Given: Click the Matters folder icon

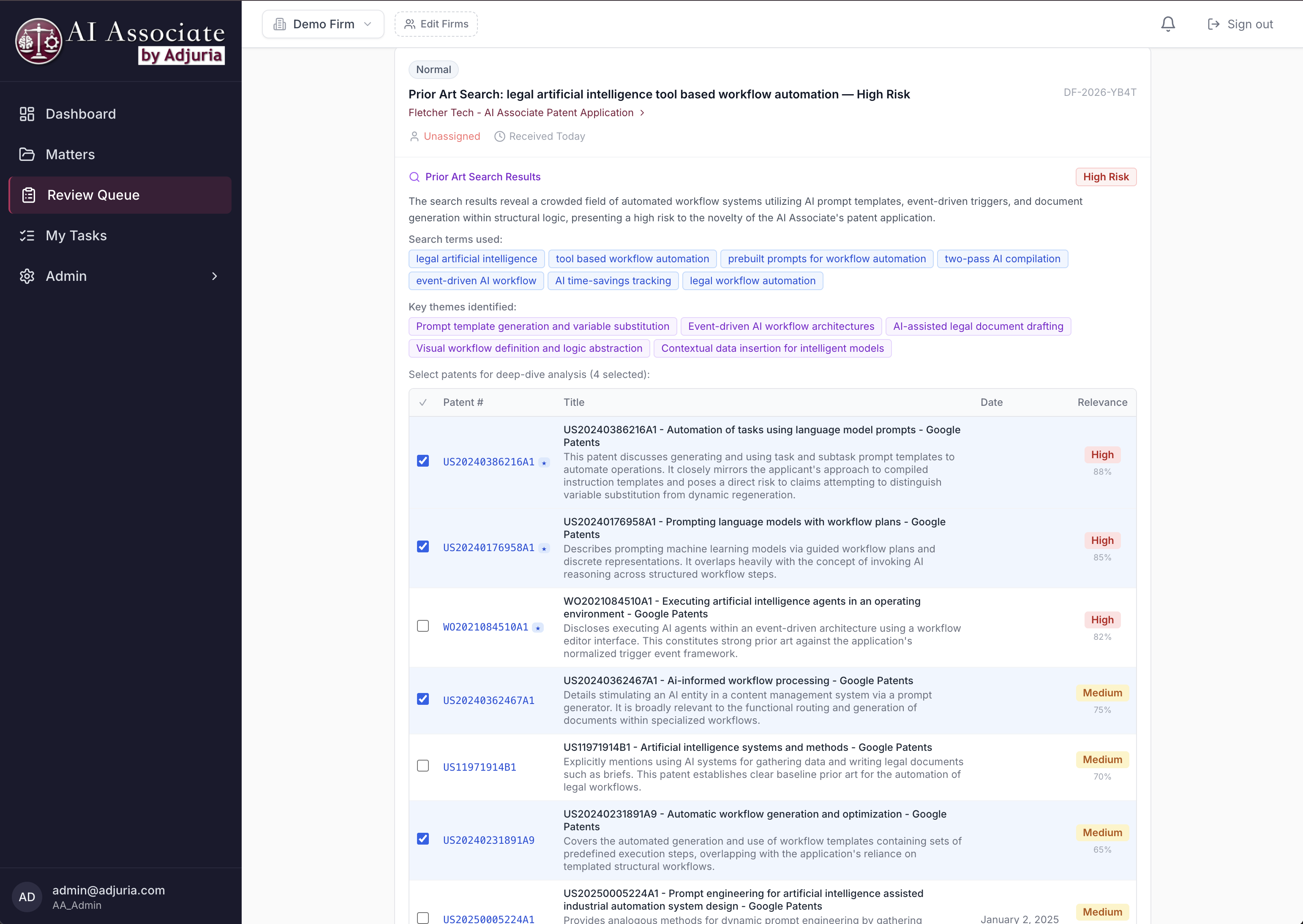Looking at the screenshot, I should coord(27,154).
